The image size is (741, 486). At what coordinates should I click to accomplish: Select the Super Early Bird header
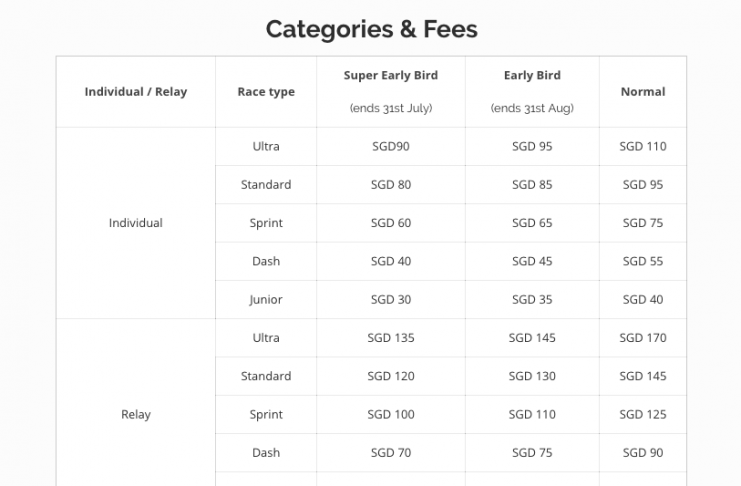(x=391, y=75)
